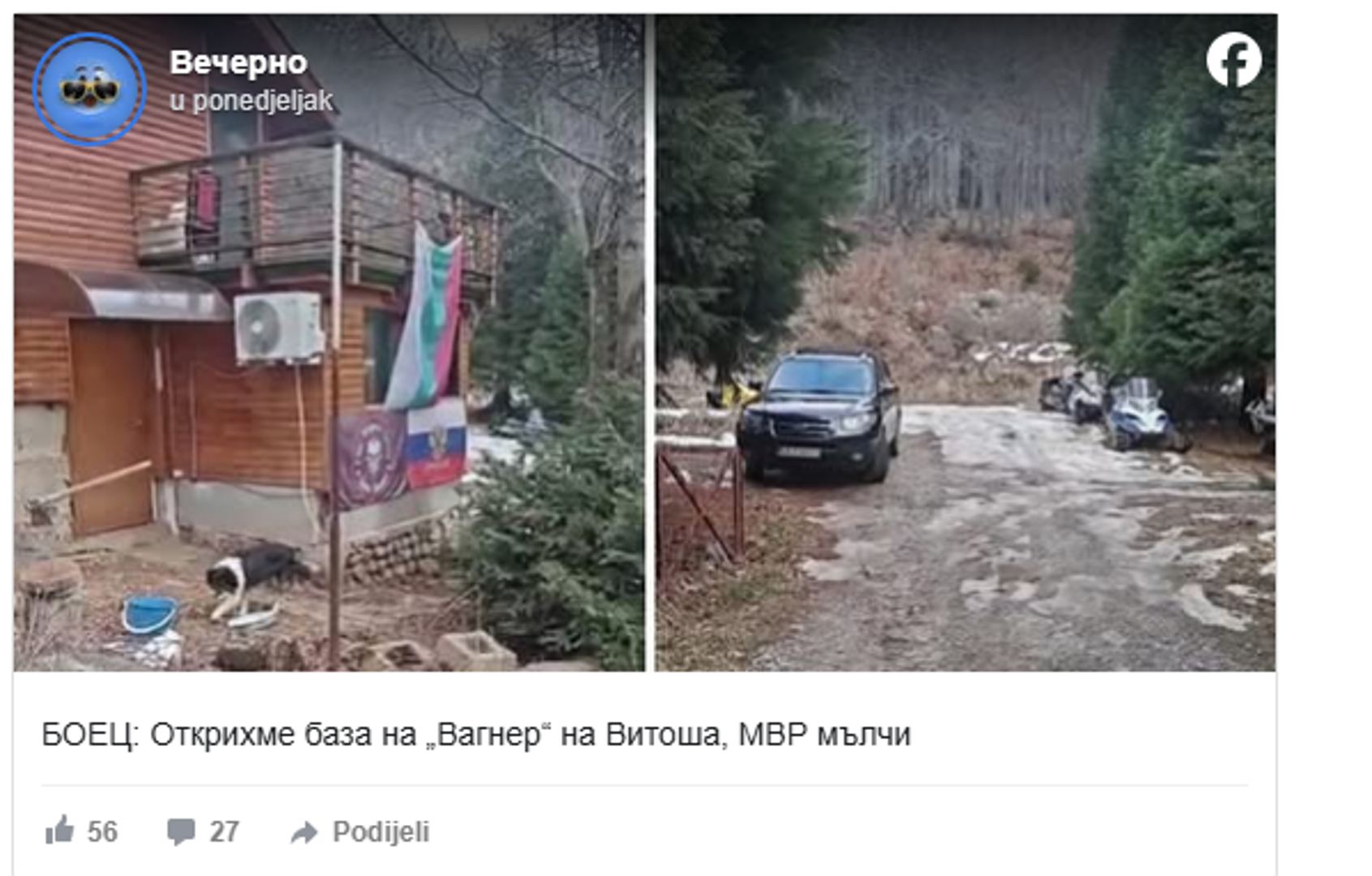Open comments via the speech bubble icon
The width and height of the screenshot is (1372, 876).
coord(180,831)
